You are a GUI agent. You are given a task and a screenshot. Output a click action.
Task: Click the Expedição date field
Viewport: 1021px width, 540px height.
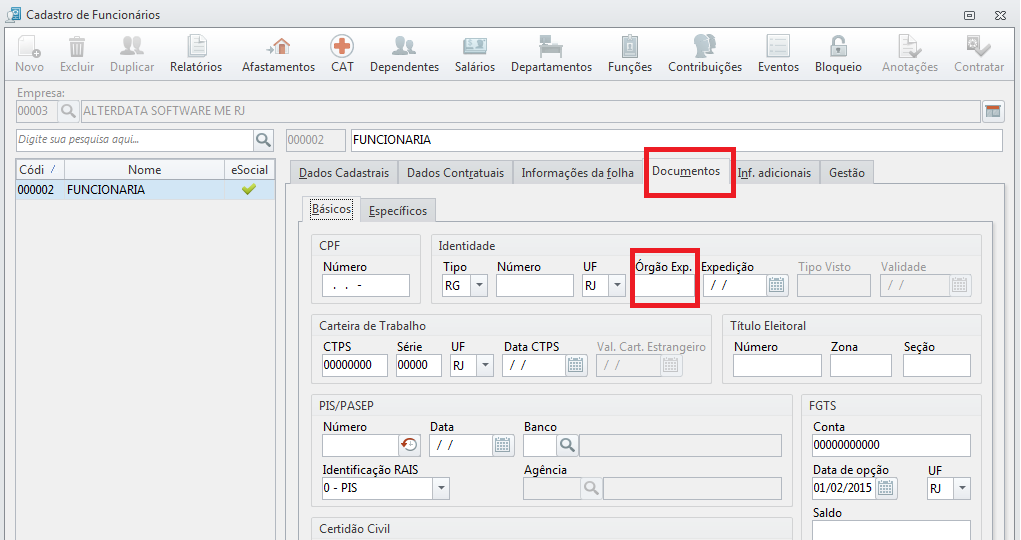click(734, 285)
